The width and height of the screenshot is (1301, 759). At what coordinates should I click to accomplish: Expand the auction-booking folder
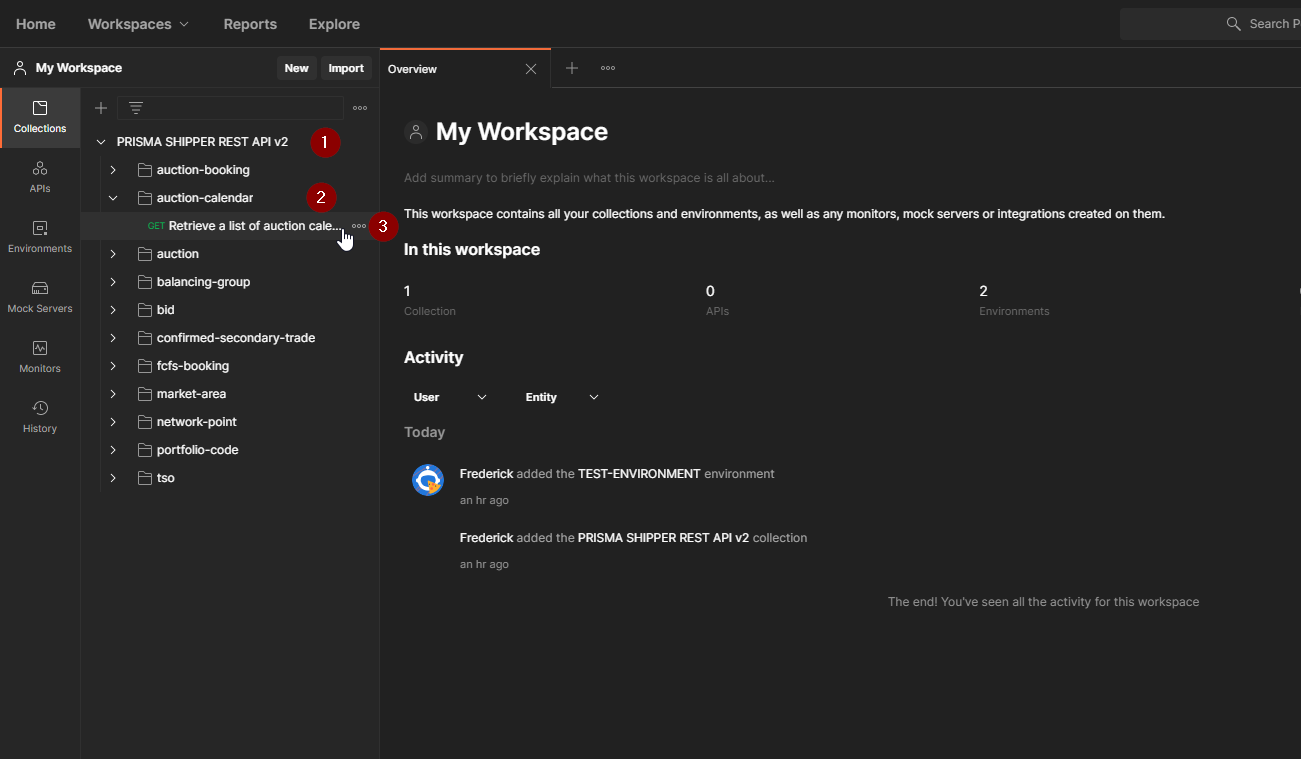pos(113,170)
